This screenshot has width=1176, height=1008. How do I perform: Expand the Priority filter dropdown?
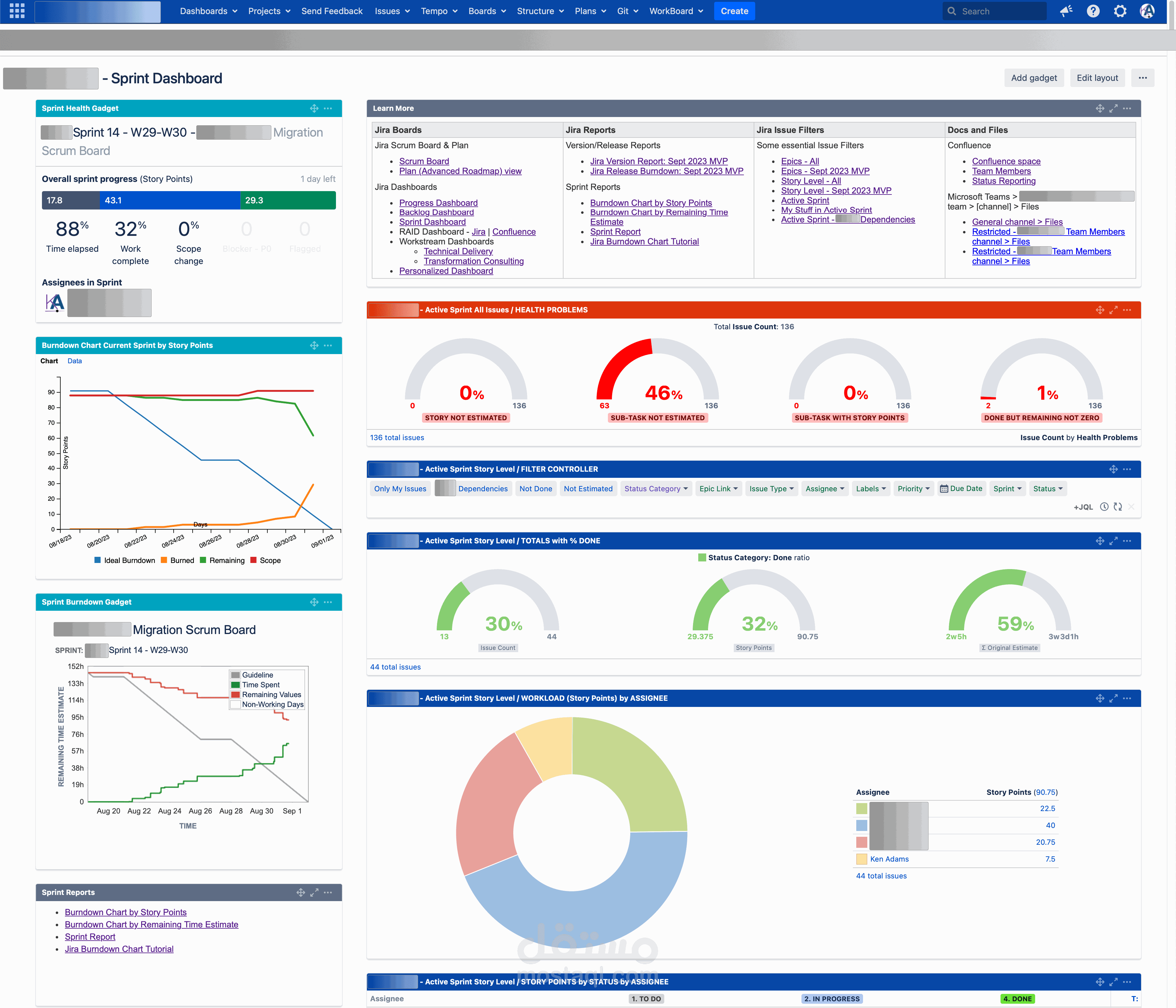914,489
